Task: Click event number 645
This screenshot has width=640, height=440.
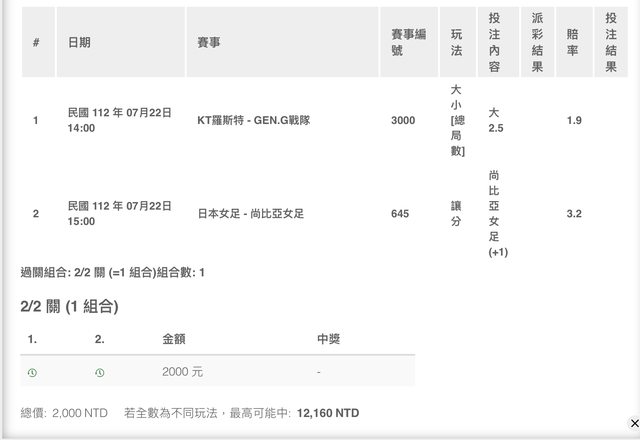Action: [x=400, y=214]
